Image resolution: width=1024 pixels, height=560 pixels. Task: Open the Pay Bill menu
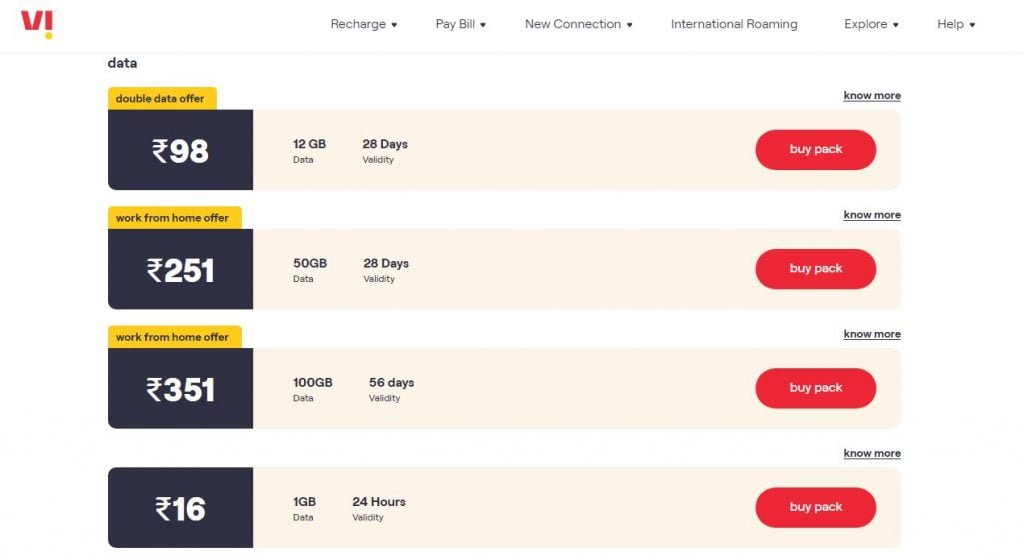[455, 24]
